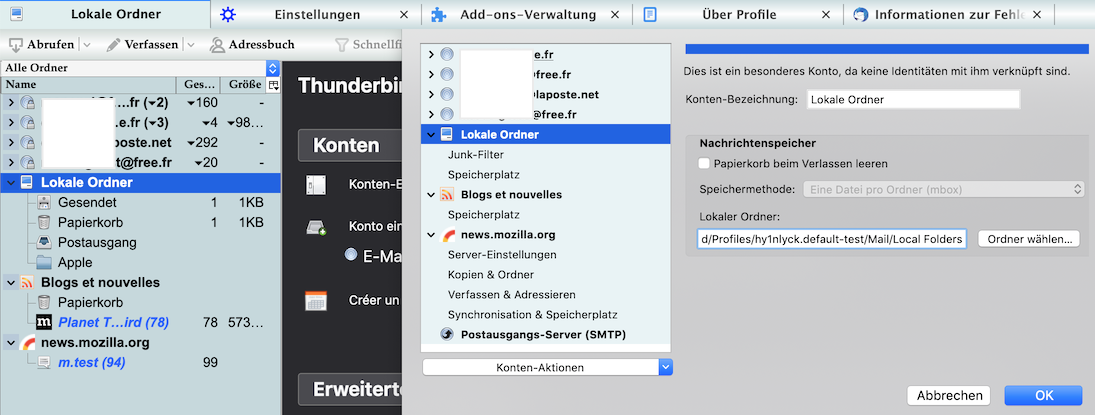Select the Postausgang outbox icon
The width and height of the screenshot is (1095, 415).
pos(44,242)
